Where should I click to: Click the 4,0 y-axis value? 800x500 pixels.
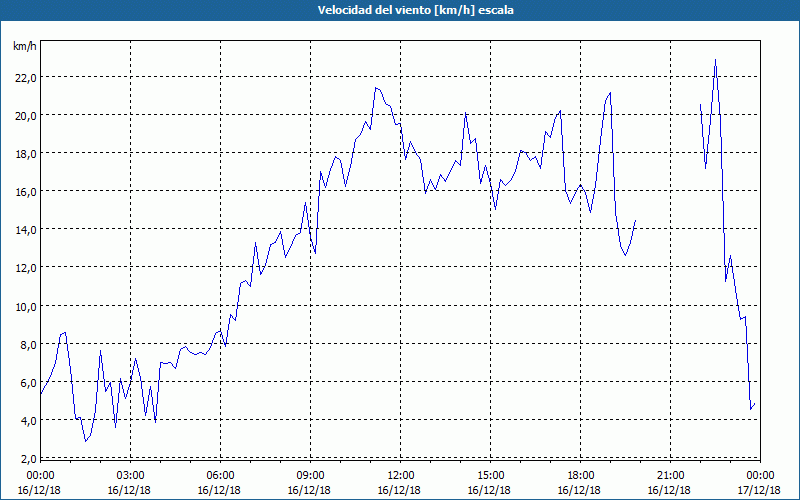point(29,420)
